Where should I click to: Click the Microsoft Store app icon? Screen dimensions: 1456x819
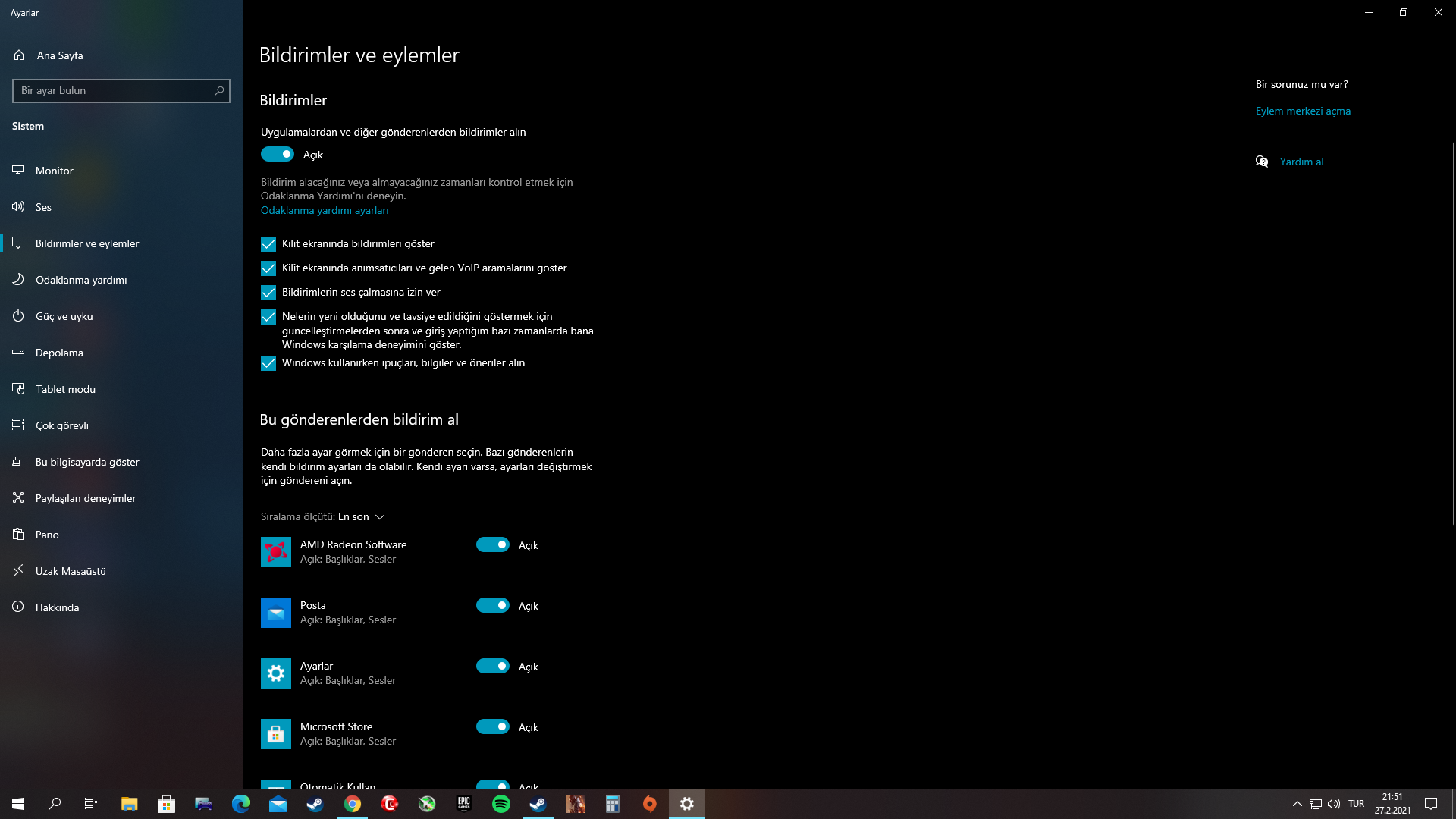tap(275, 734)
